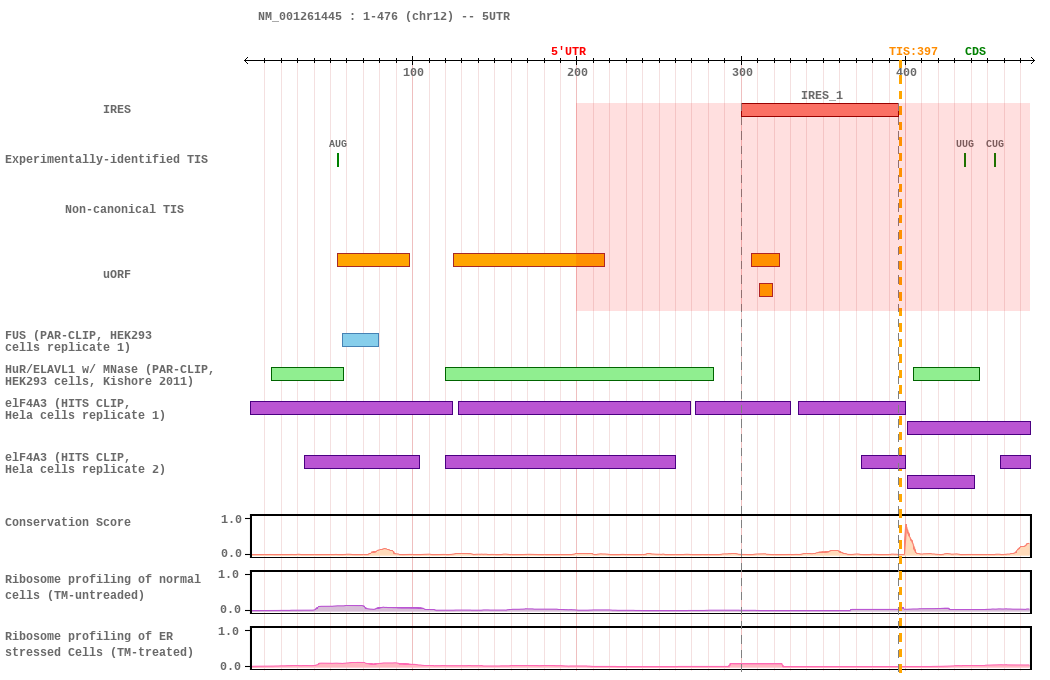Click the conservation peak near position 400

pos(907,538)
